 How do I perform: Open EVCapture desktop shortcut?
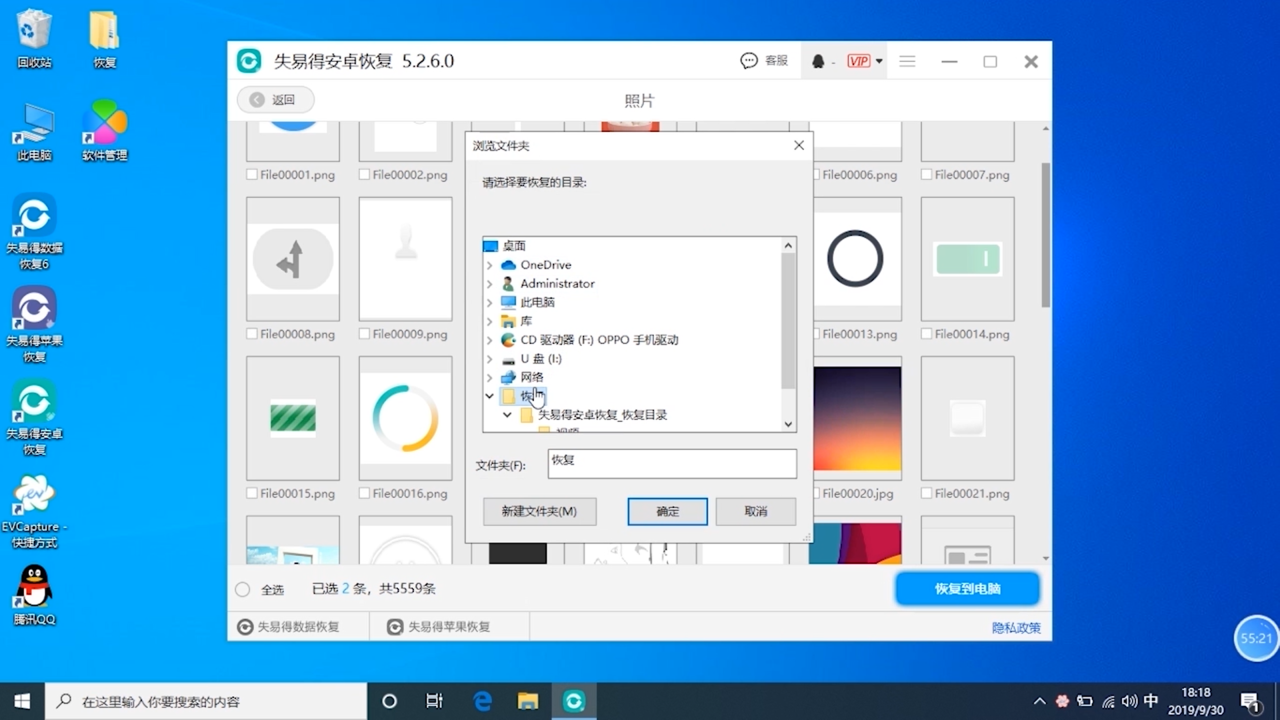click(34, 512)
